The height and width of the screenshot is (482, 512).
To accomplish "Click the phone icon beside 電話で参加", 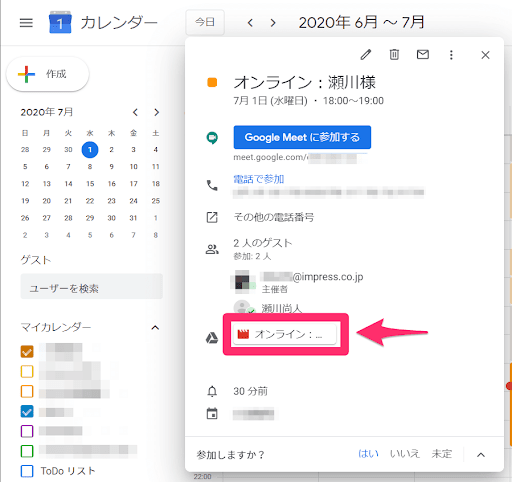I will pyautogui.click(x=212, y=185).
